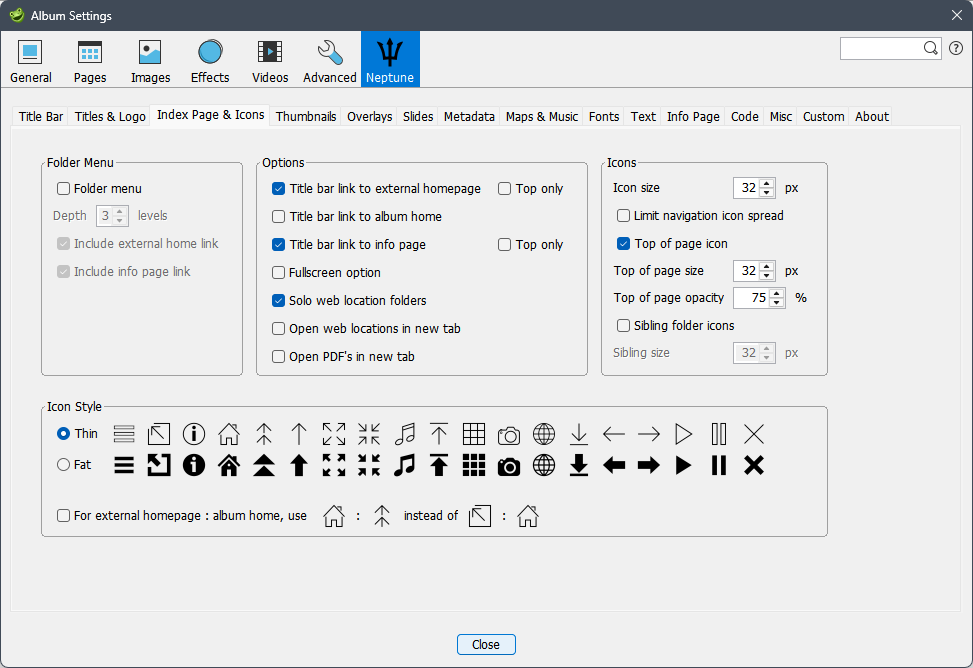
Task: Click the magnifier search icon
Action: pyautogui.click(x=930, y=48)
